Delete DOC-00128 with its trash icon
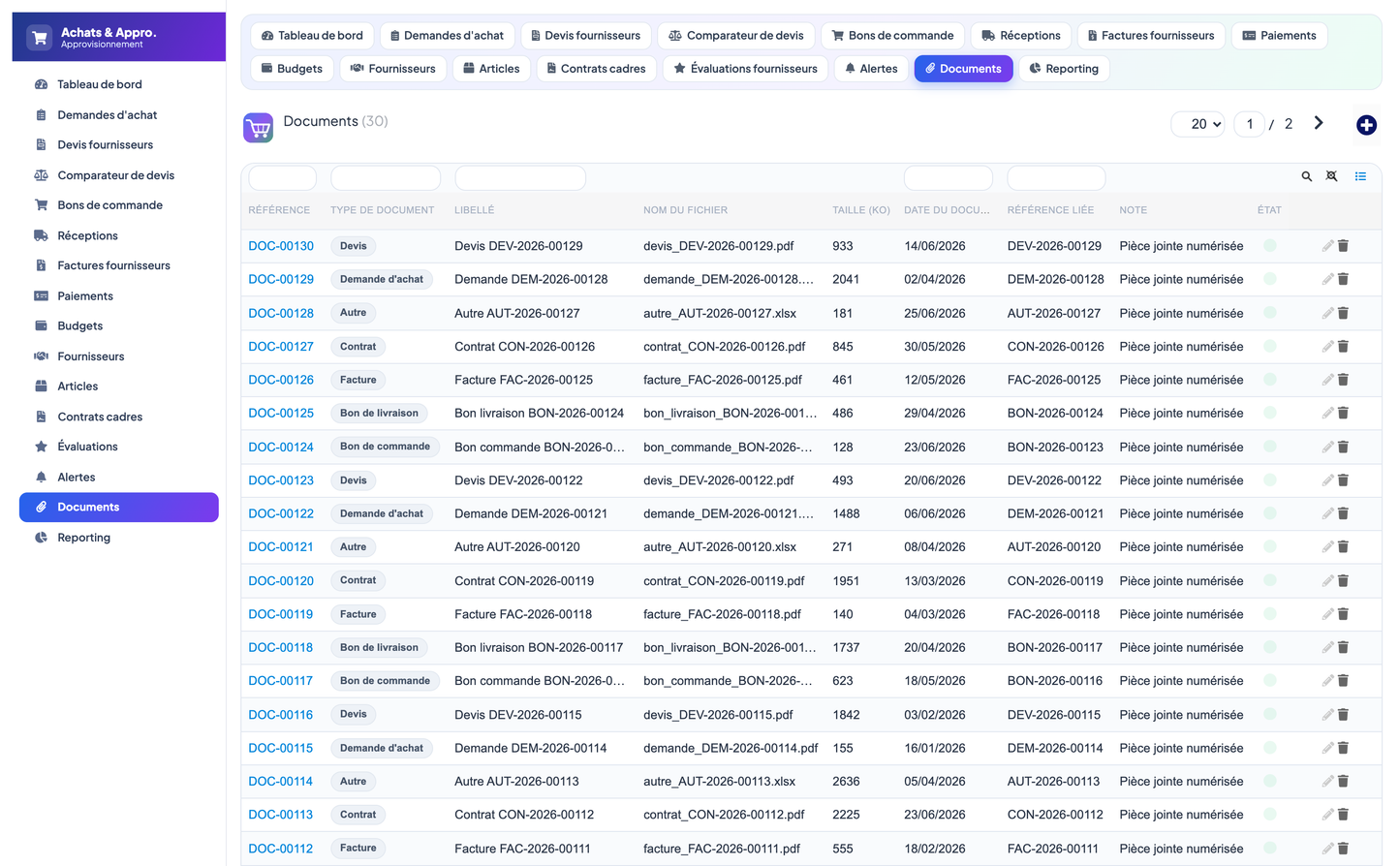1400x866 pixels. pyautogui.click(x=1344, y=313)
